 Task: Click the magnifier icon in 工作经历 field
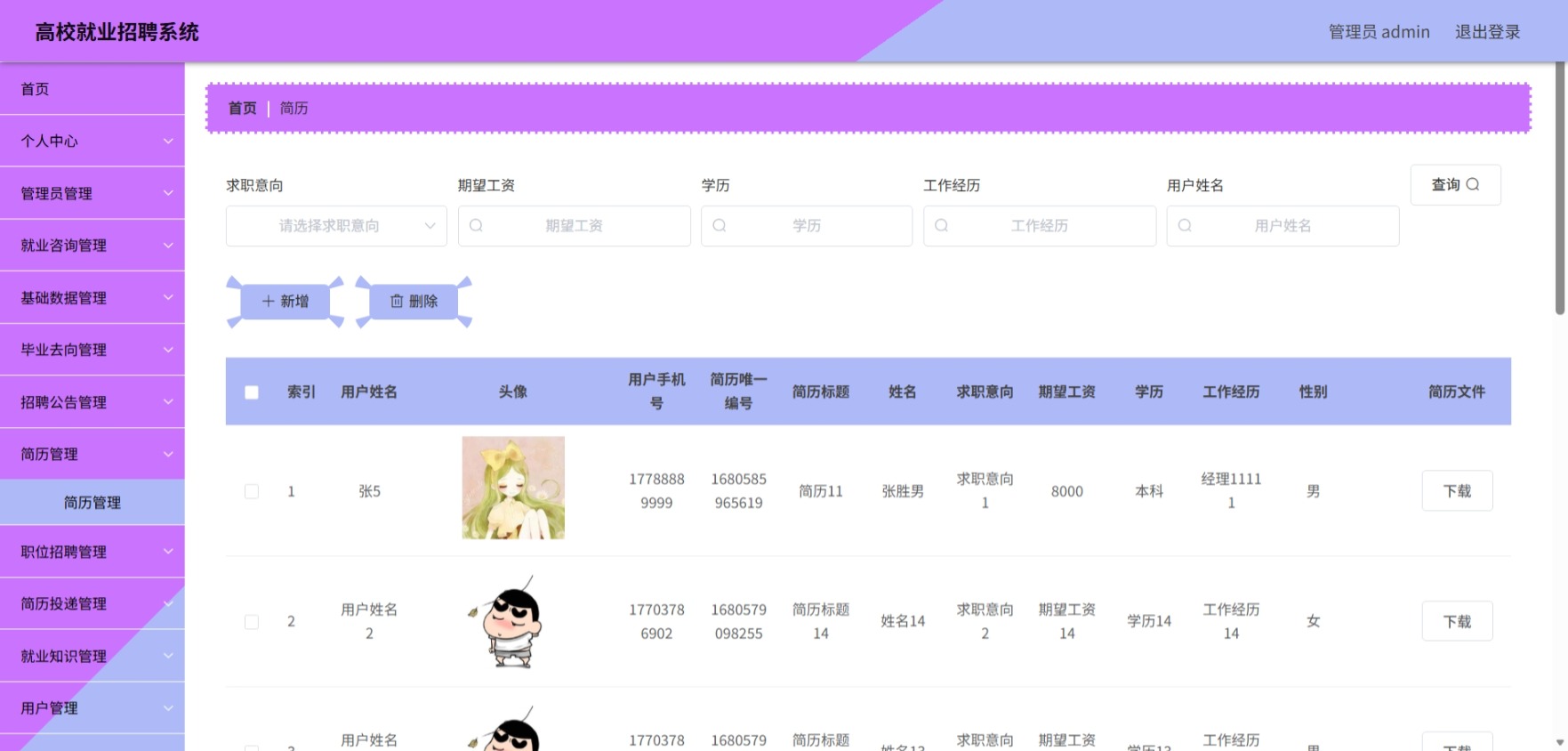coord(941,226)
